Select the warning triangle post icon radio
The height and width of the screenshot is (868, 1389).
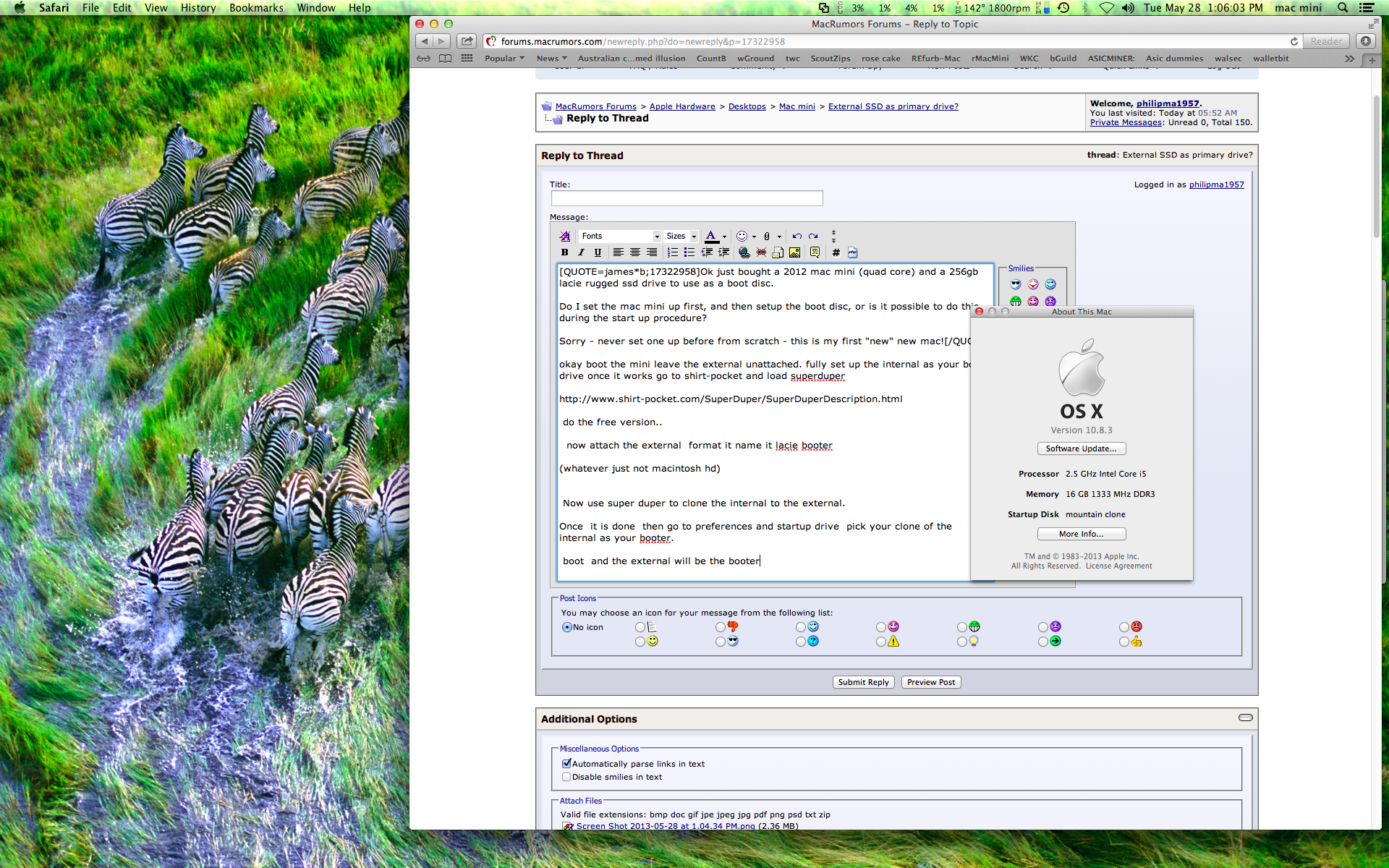click(x=880, y=642)
